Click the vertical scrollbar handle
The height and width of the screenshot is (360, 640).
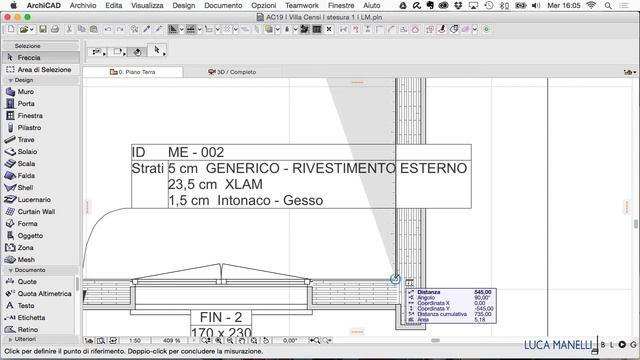[x=636, y=224]
